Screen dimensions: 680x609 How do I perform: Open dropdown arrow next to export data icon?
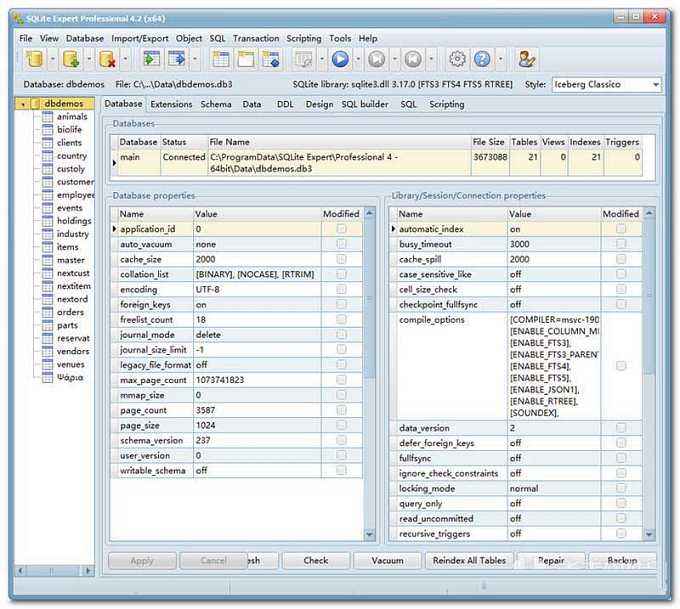tap(195, 59)
